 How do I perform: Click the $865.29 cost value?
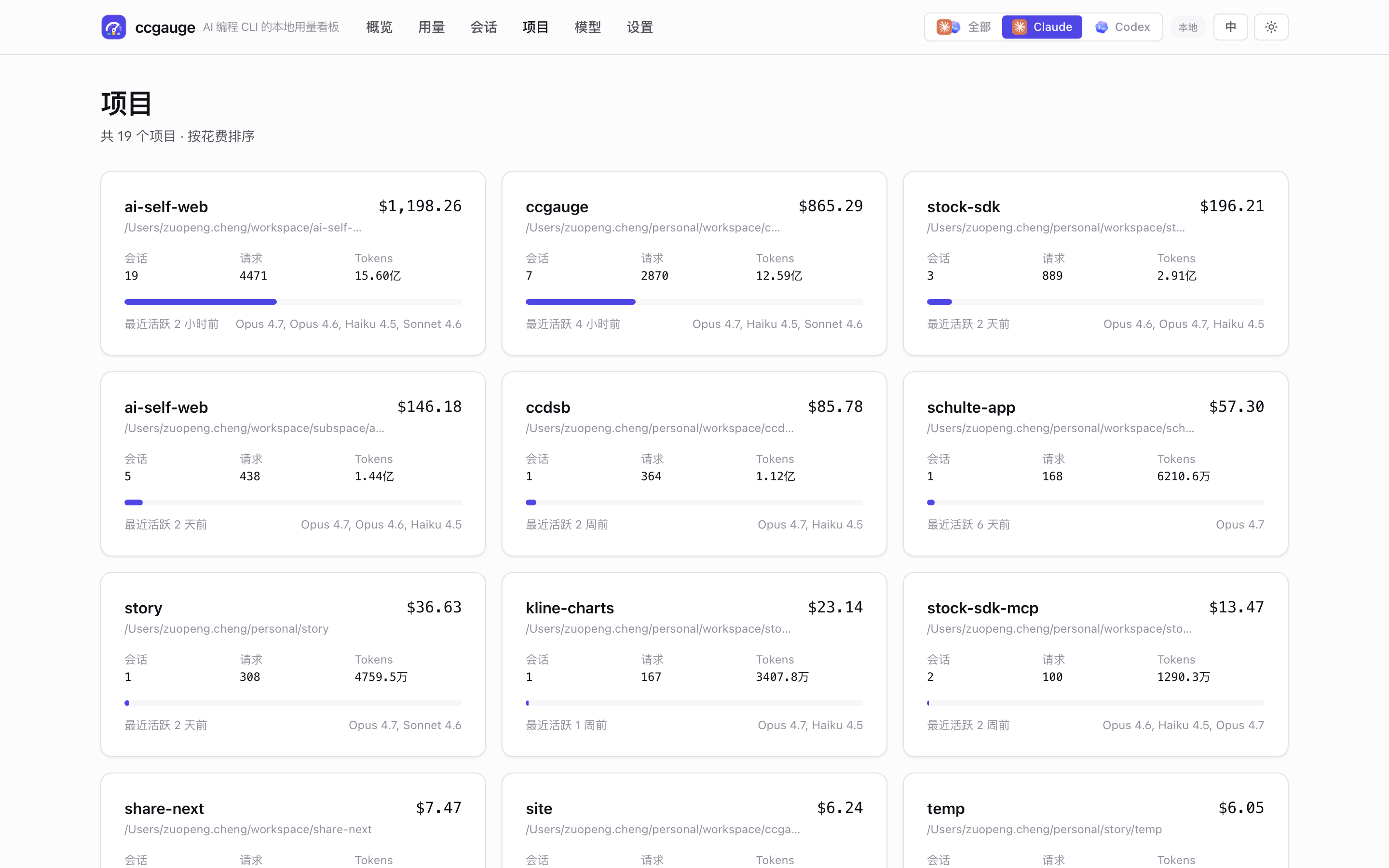point(831,206)
